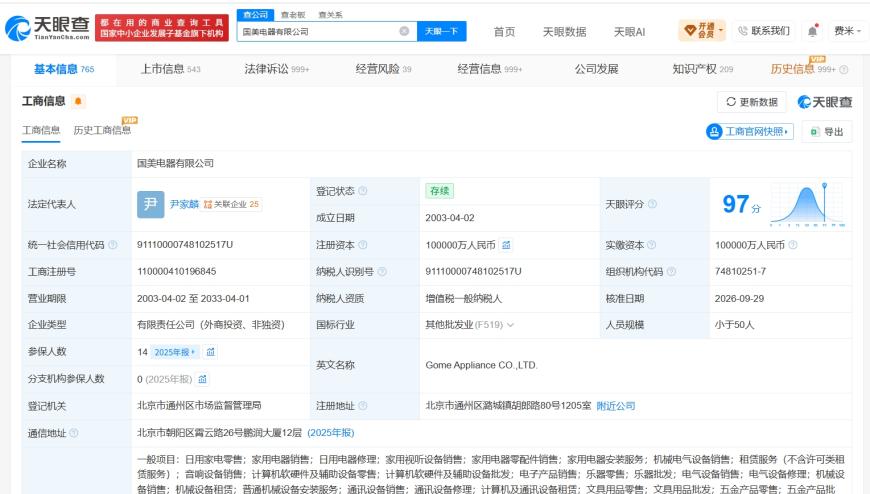Open trend chart icon beside 参保人数
Viewport: 870px width, 494px height.
click(211, 352)
